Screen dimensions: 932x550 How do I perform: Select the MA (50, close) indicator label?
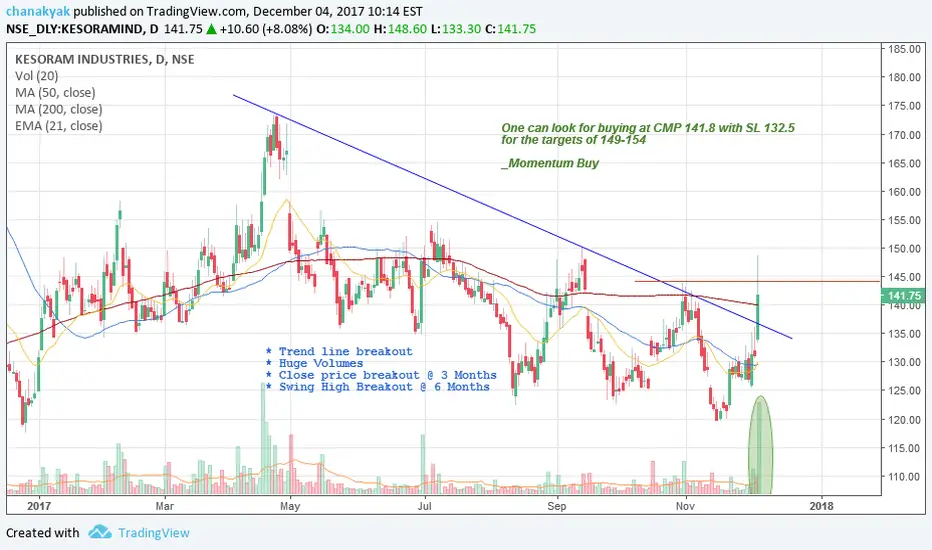[x=55, y=93]
